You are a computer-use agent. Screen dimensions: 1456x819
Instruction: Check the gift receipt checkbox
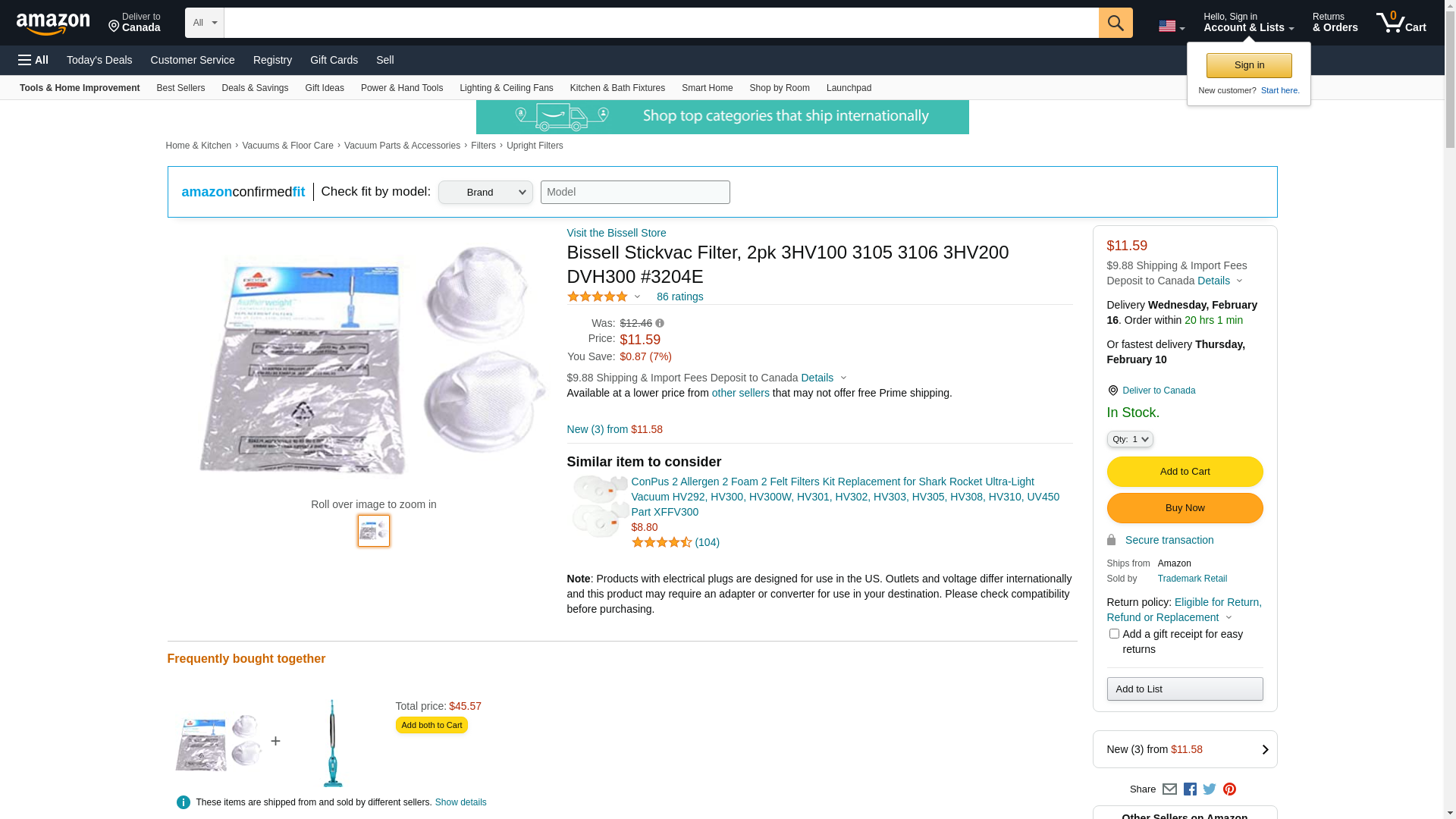coord(1113,633)
